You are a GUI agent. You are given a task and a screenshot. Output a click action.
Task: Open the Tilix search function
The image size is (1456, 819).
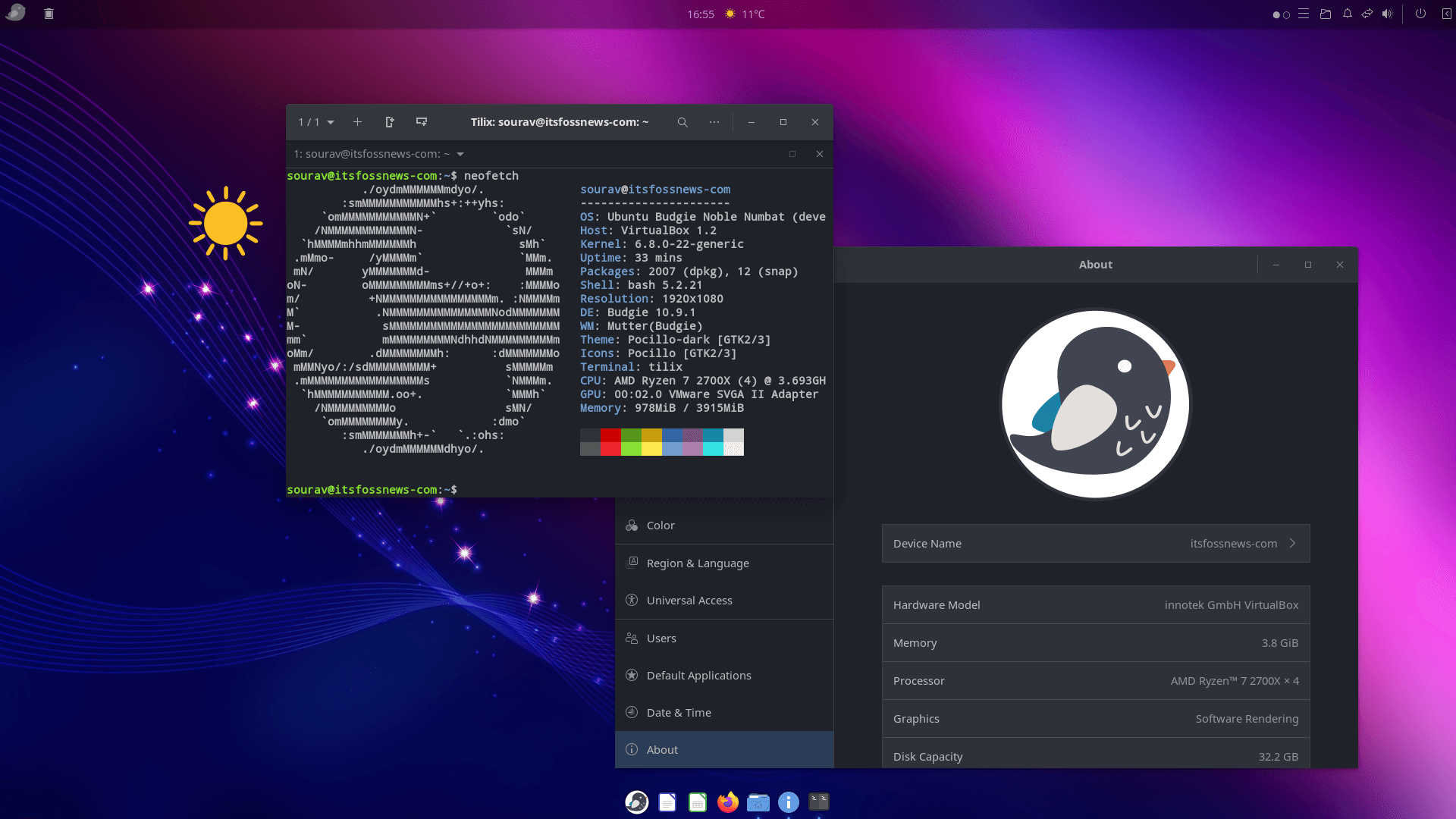[x=682, y=122]
